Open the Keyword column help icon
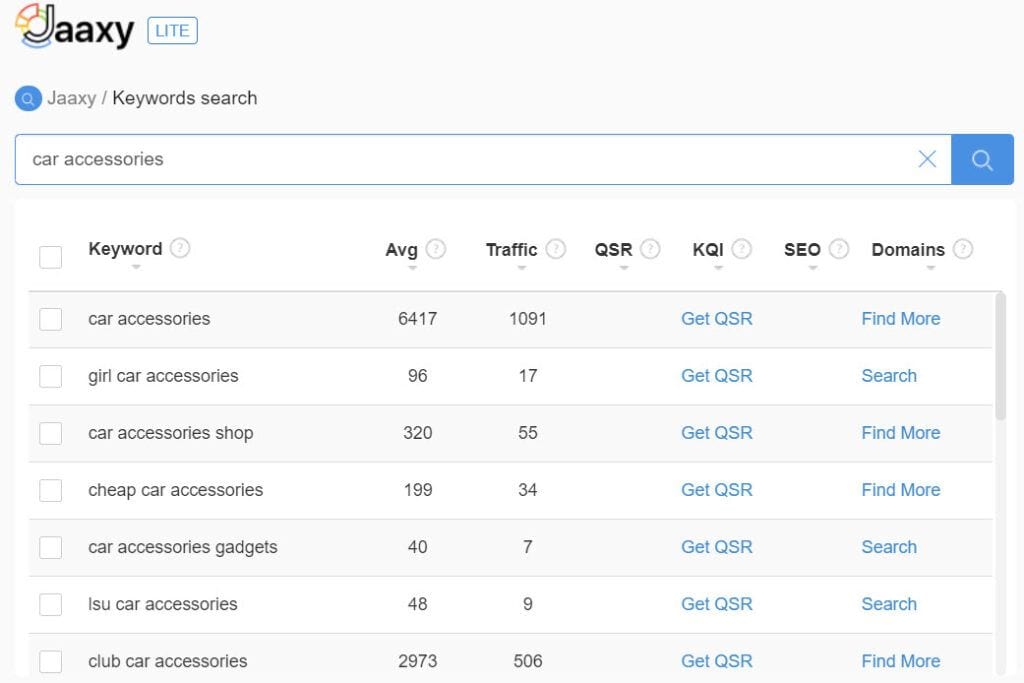Screen dimensions: 1024x683 click(x=180, y=248)
